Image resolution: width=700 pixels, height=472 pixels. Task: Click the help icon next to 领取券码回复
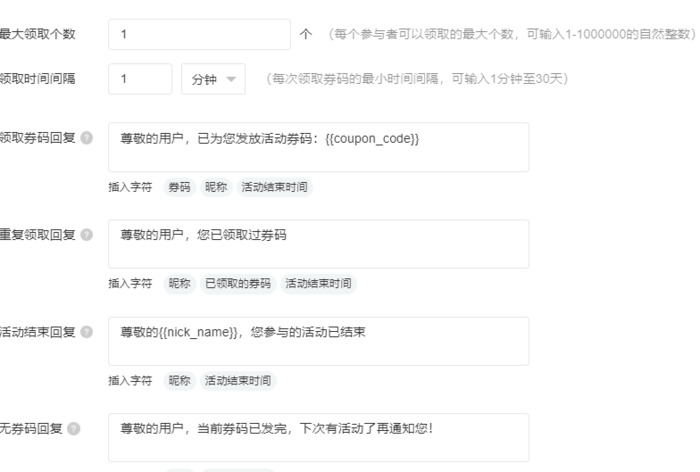point(87,138)
